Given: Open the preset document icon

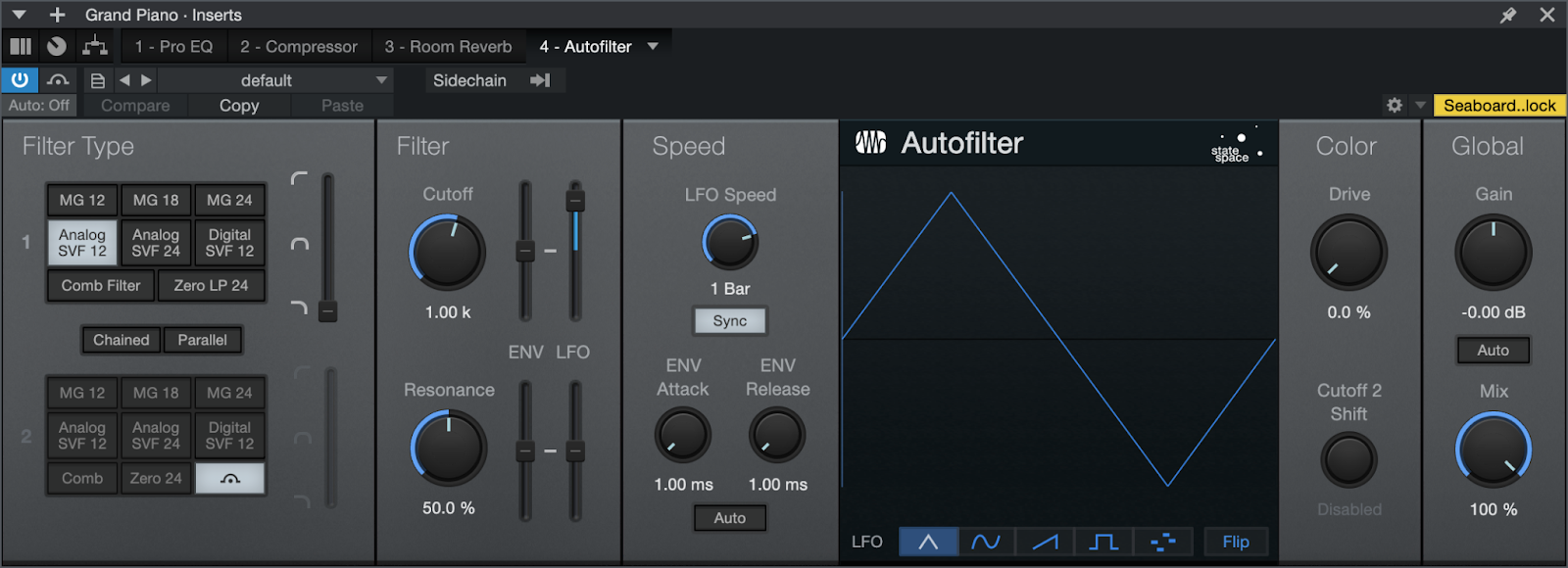Looking at the screenshot, I should point(97,80).
